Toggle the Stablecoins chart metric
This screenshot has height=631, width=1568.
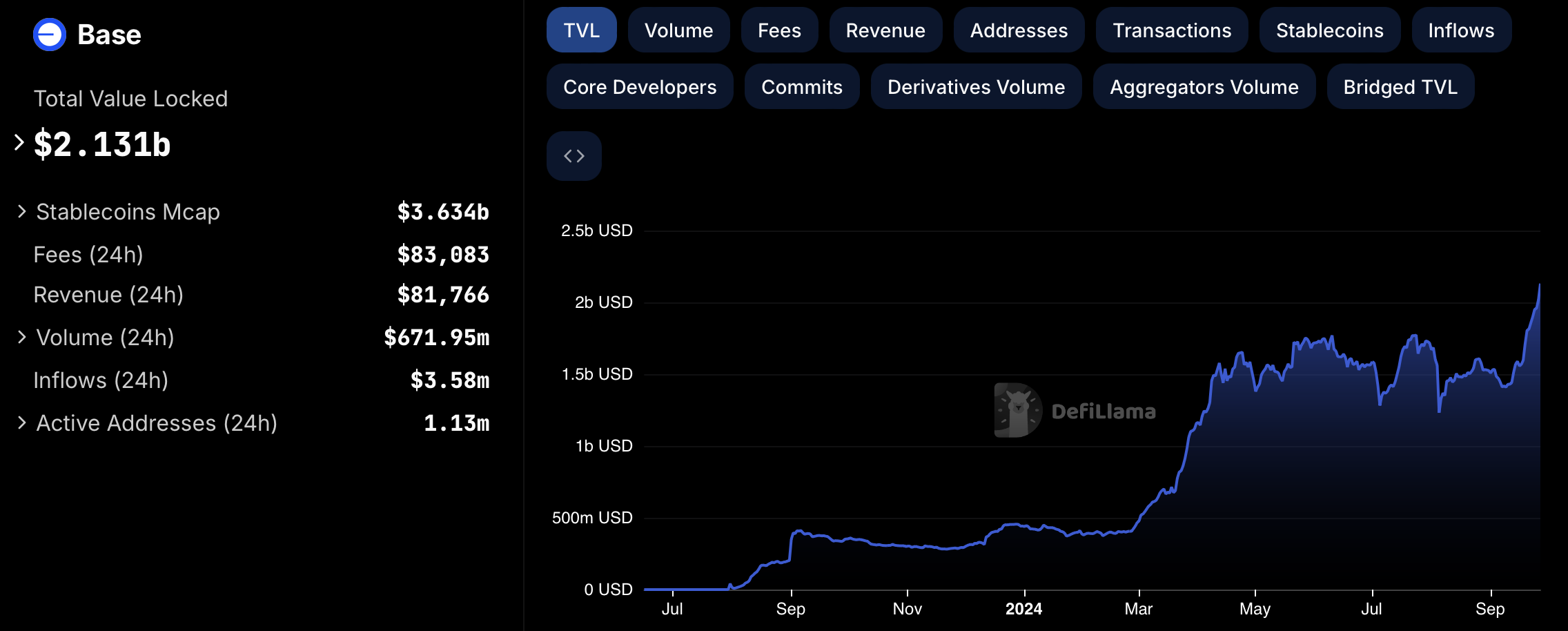coord(1330,30)
